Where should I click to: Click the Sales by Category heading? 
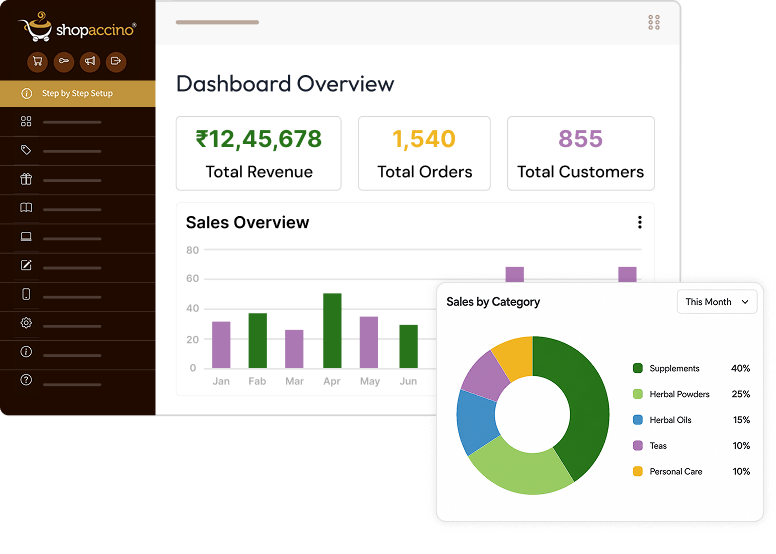pyautogui.click(x=493, y=302)
